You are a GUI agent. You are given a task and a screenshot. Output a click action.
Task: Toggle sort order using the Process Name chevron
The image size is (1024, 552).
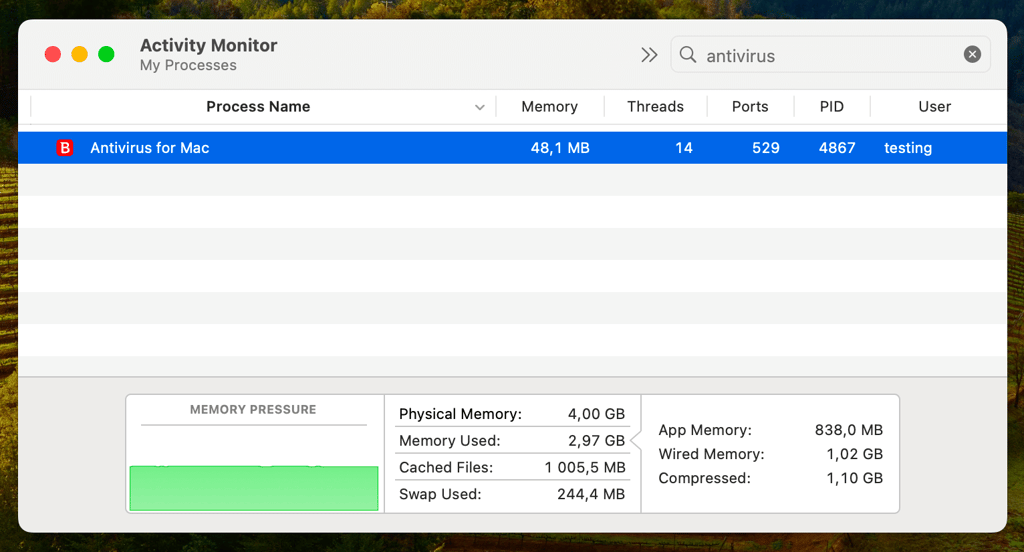point(480,107)
